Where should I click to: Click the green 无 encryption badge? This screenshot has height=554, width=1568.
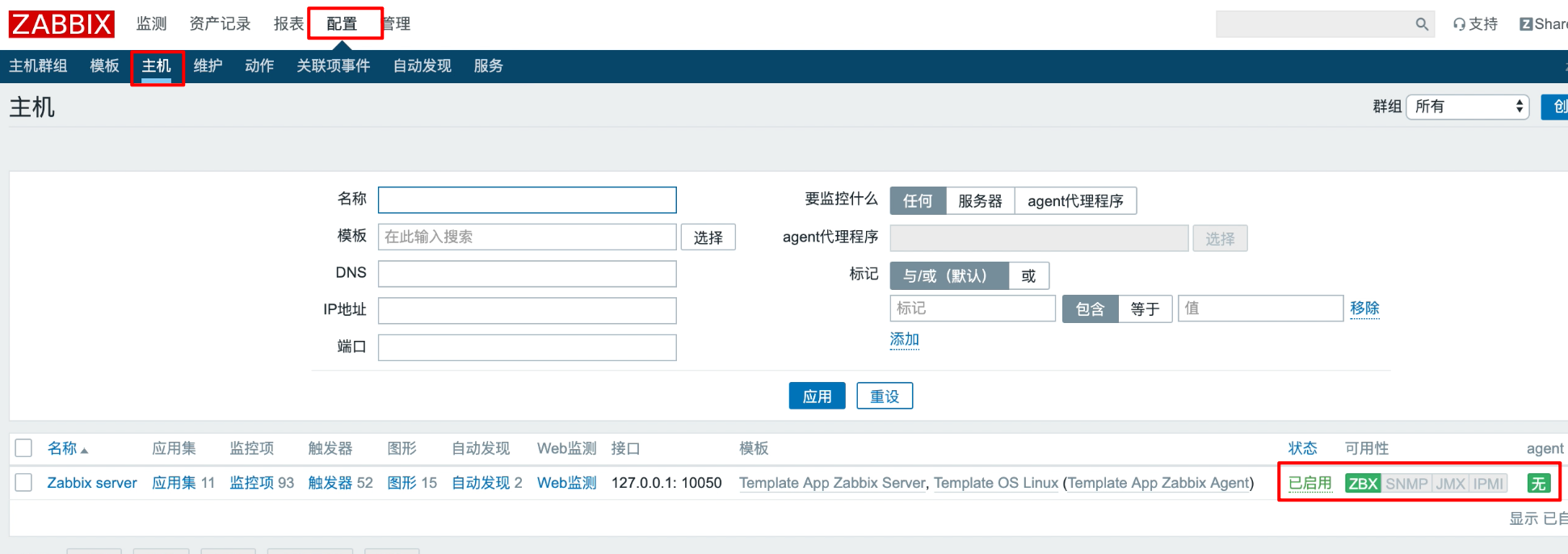coord(1538,484)
